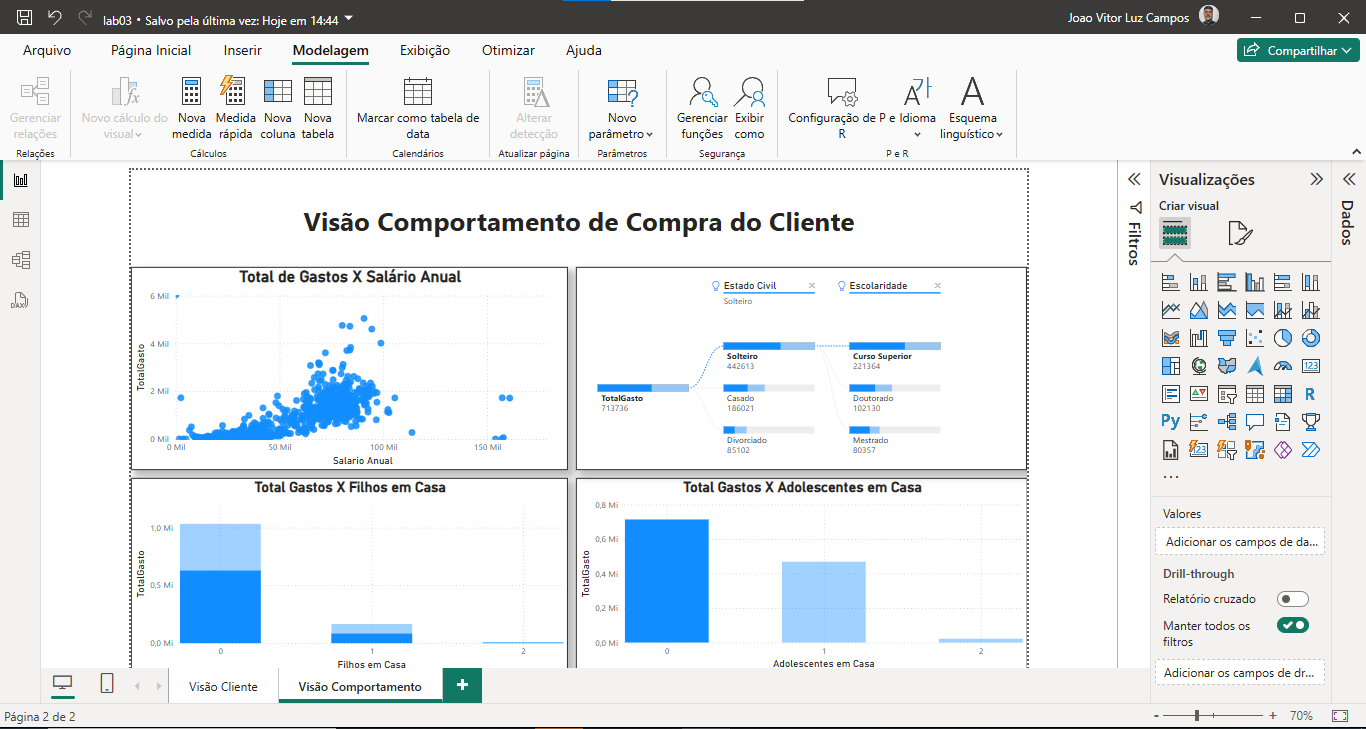This screenshot has width=1366, height=729.
Task: Create a Nova tabela from the ribbon
Action: pos(318,109)
